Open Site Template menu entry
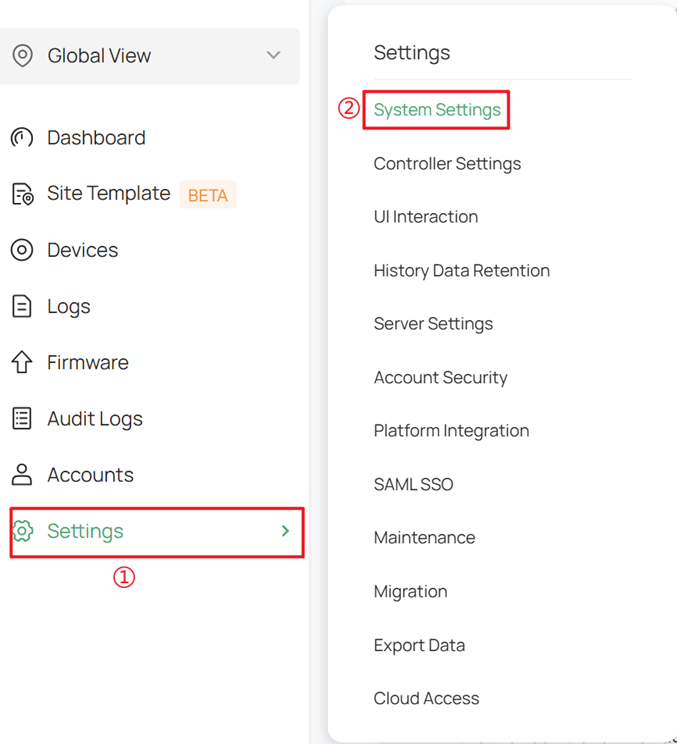The image size is (677, 744). pos(109,193)
